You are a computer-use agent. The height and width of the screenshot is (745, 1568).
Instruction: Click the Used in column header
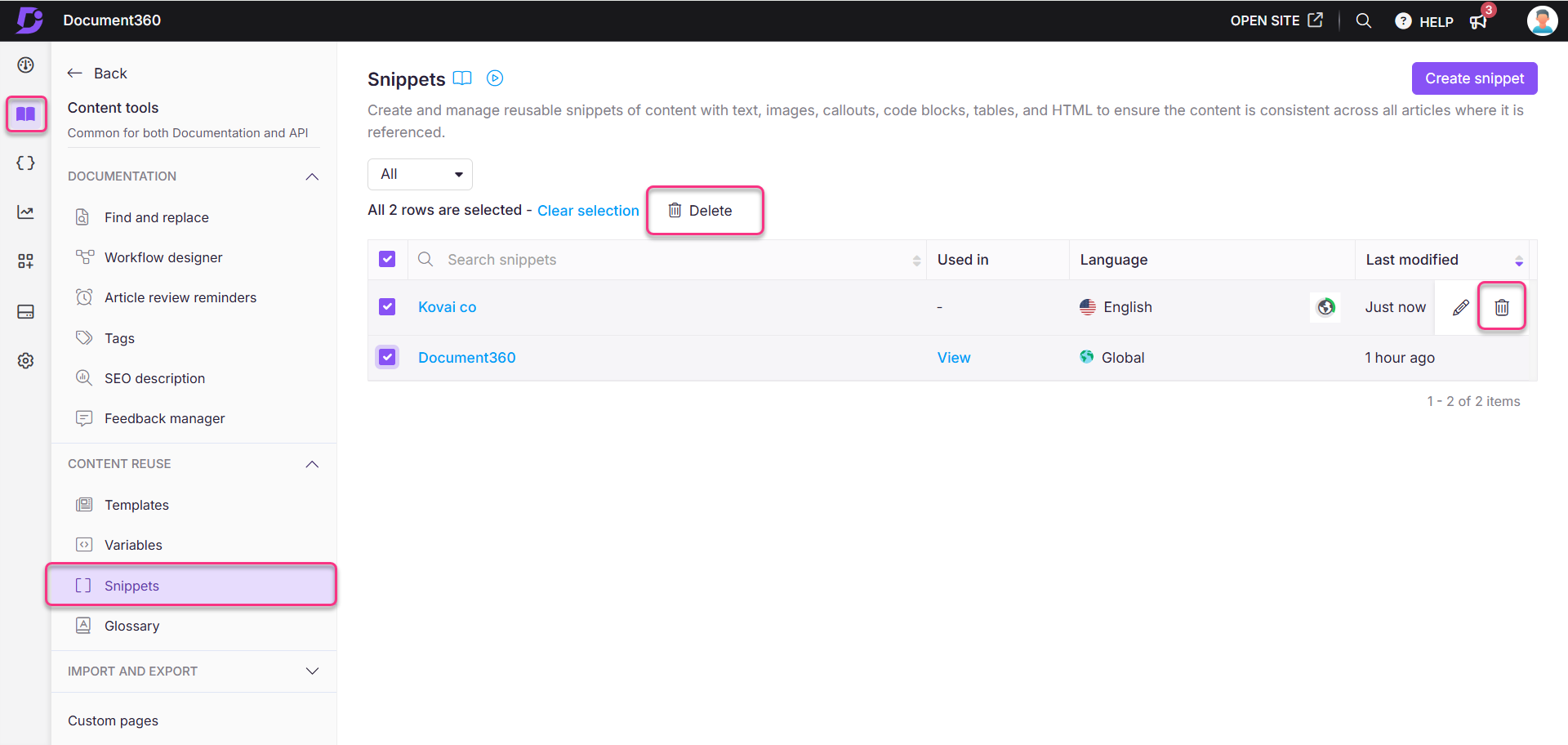(963, 260)
